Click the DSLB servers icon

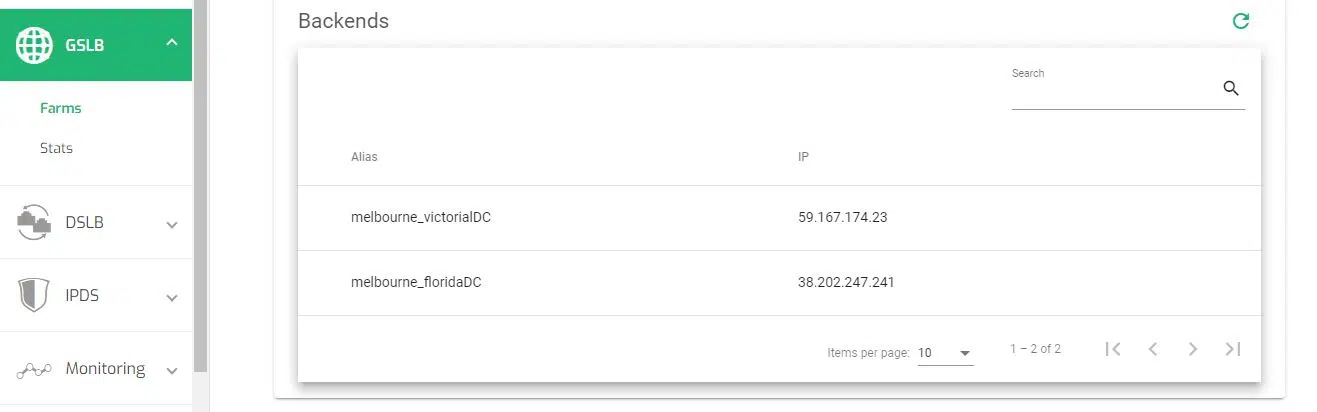click(x=34, y=222)
